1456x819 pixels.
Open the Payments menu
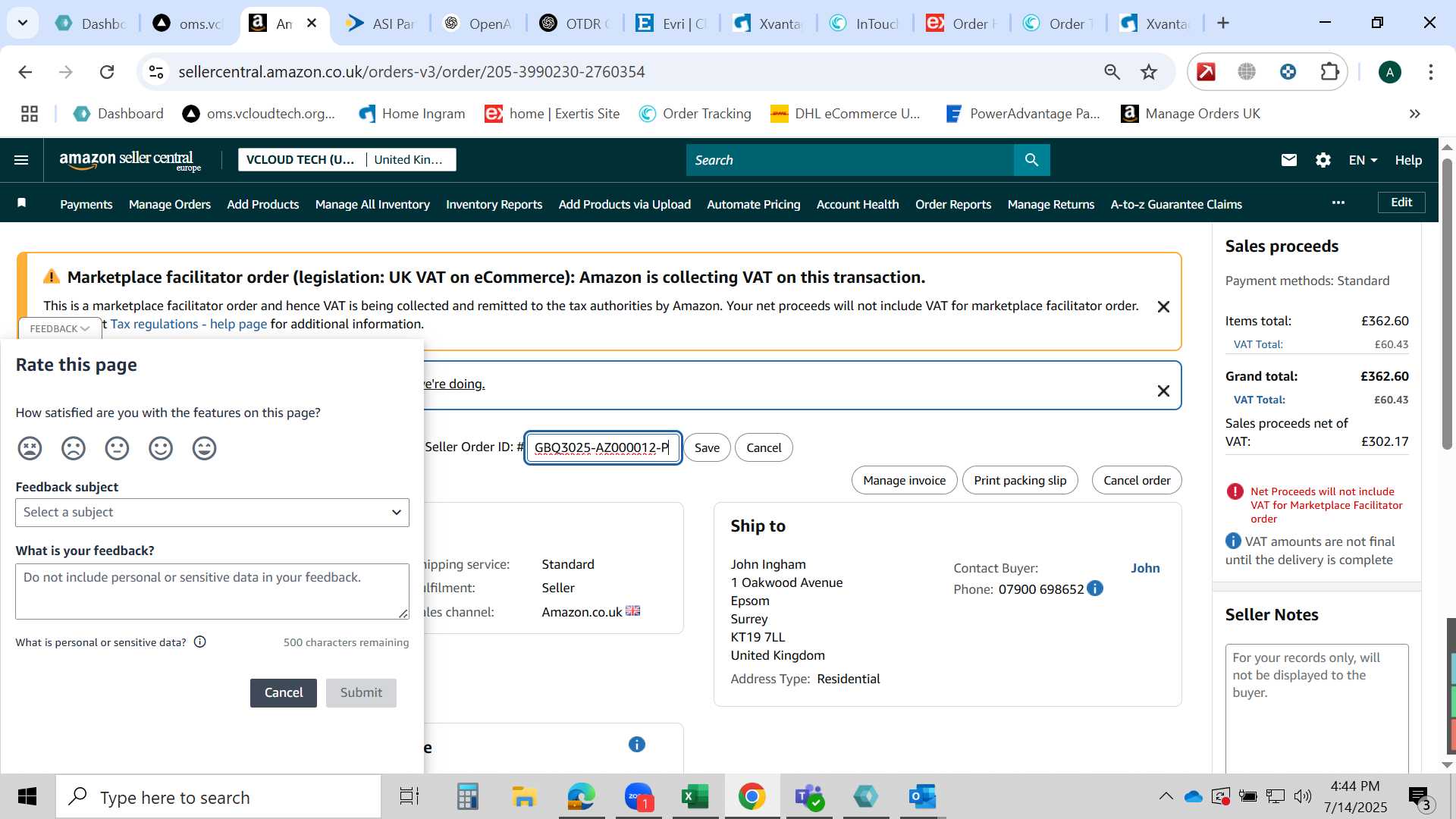click(x=86, y=204)
